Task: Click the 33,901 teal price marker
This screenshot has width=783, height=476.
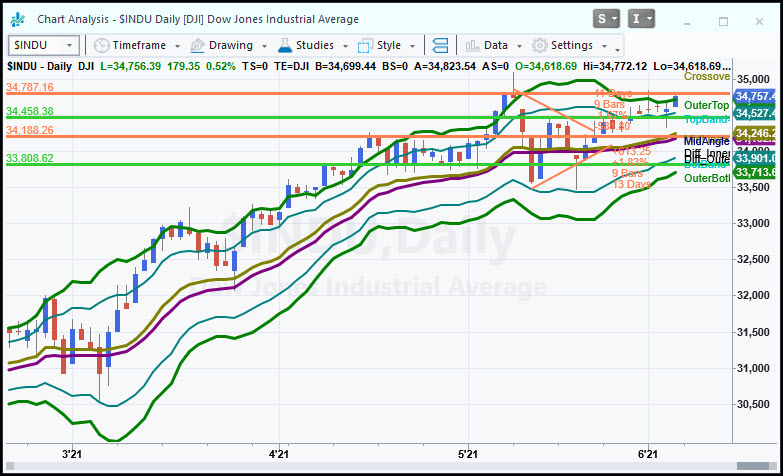Action: [x=754, y=158]
